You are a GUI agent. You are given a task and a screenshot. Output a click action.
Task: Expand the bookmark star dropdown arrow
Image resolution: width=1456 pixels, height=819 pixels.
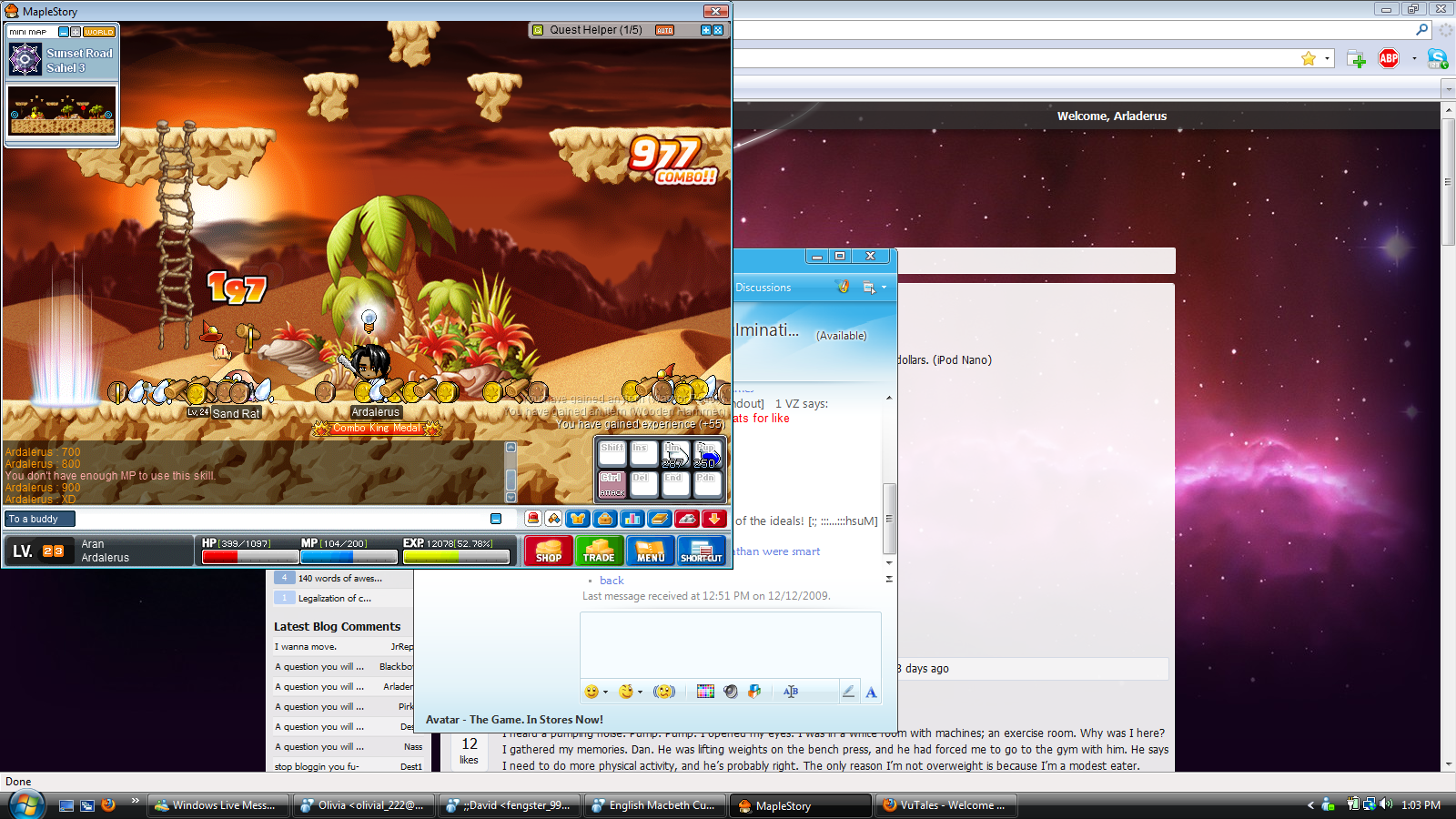(x=1327, y=59)
